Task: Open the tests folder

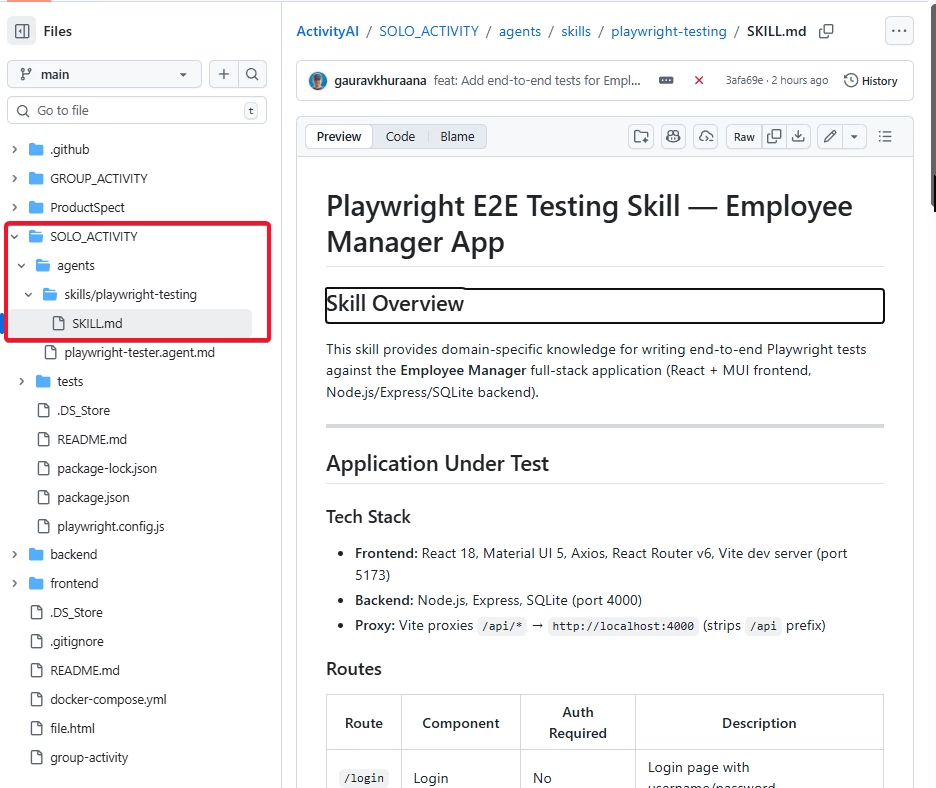Action: coord(70,381)
